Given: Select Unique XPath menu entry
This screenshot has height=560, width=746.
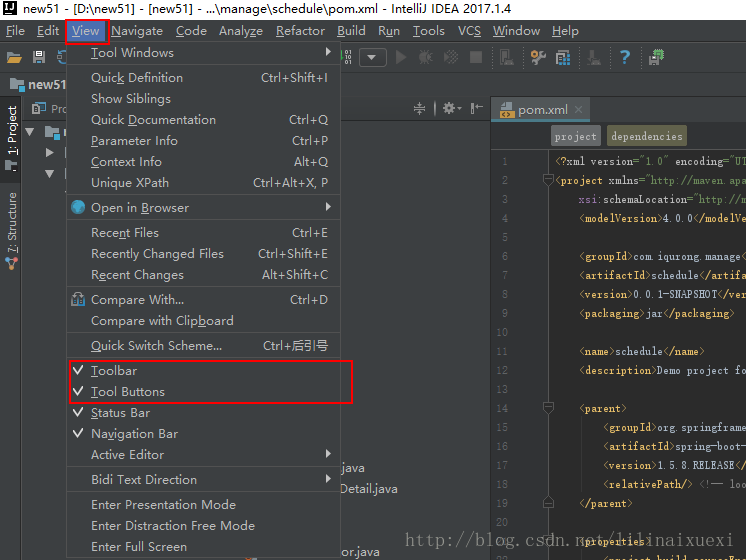Looking at the screenshot, I should point(204,182).
